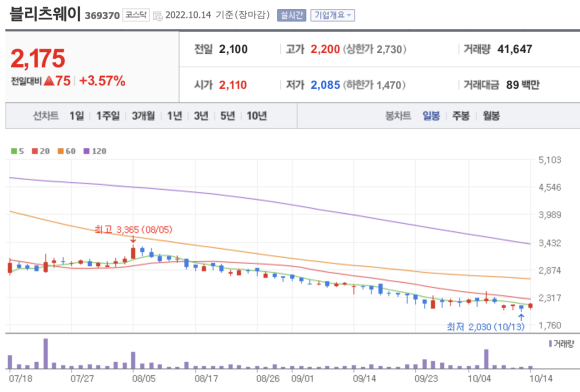Viewport: 580px width, 392px height.
Task: Choose the 일봉 candle chart
Action: coord(431,116)
